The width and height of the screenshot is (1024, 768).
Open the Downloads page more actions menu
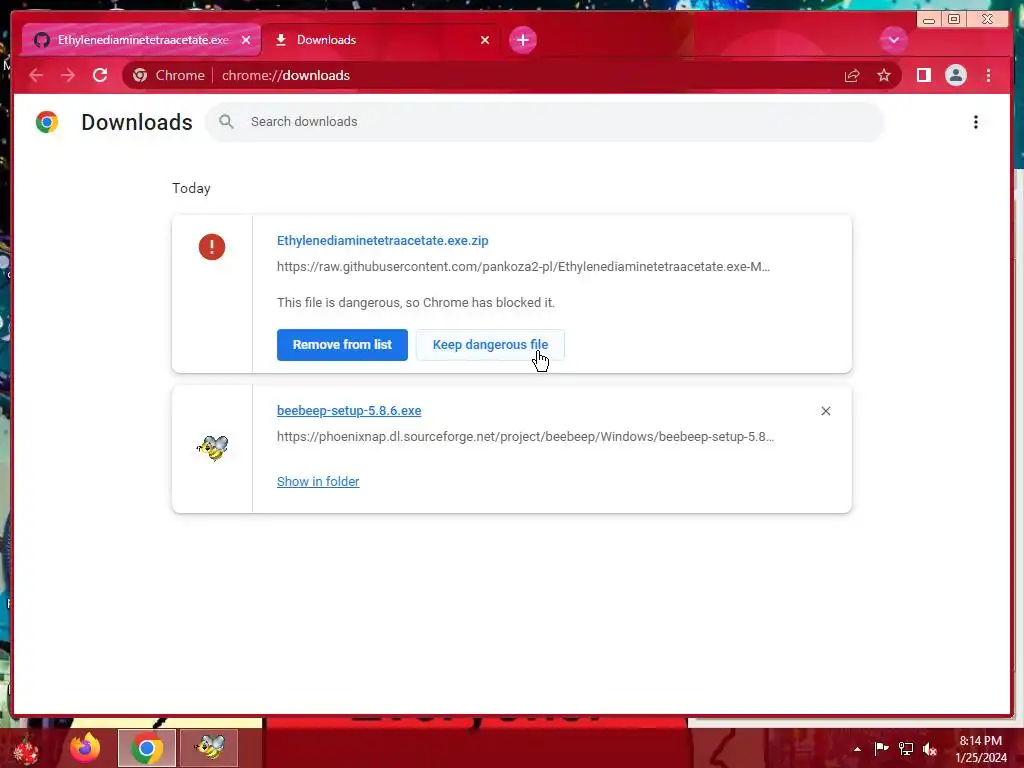click(x=975, y=122)
